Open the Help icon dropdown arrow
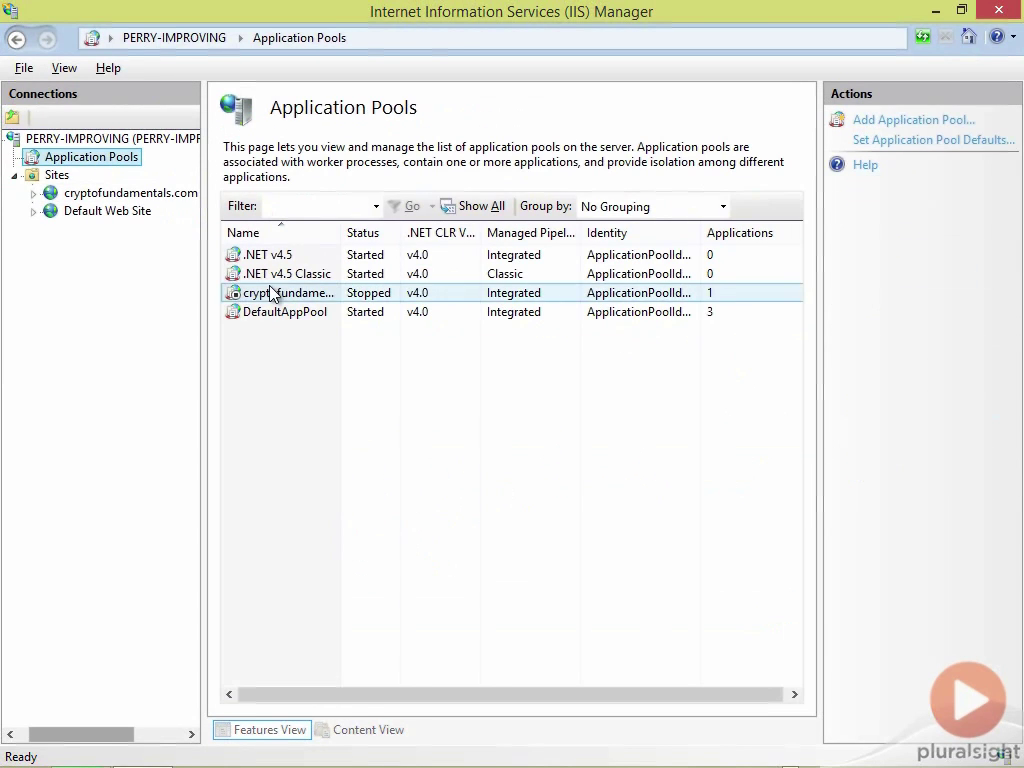This screenshot has width=1024, height=768. click(x=1014, y=37)
